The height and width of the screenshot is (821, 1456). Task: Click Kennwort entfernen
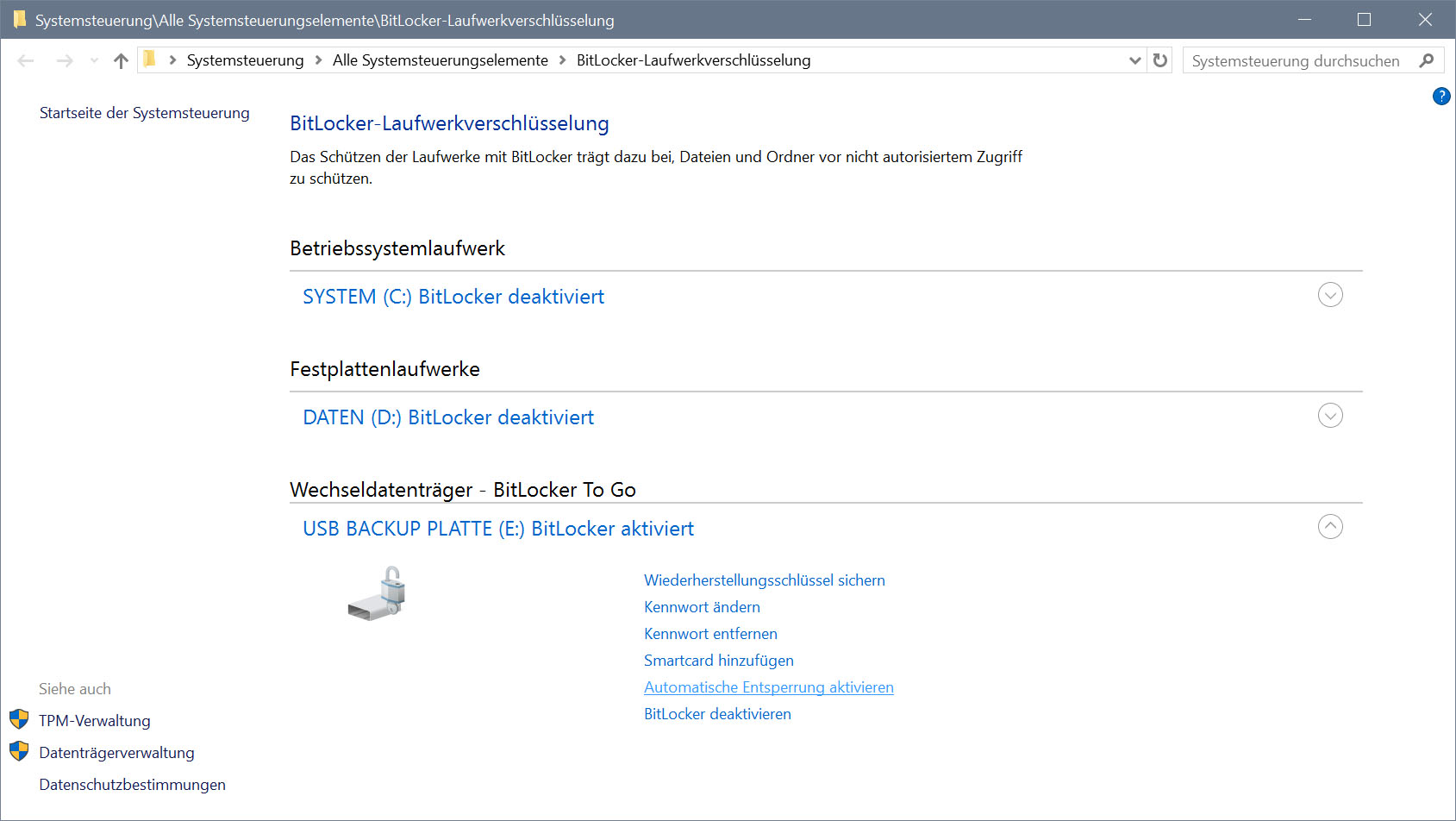coord(710,634)
